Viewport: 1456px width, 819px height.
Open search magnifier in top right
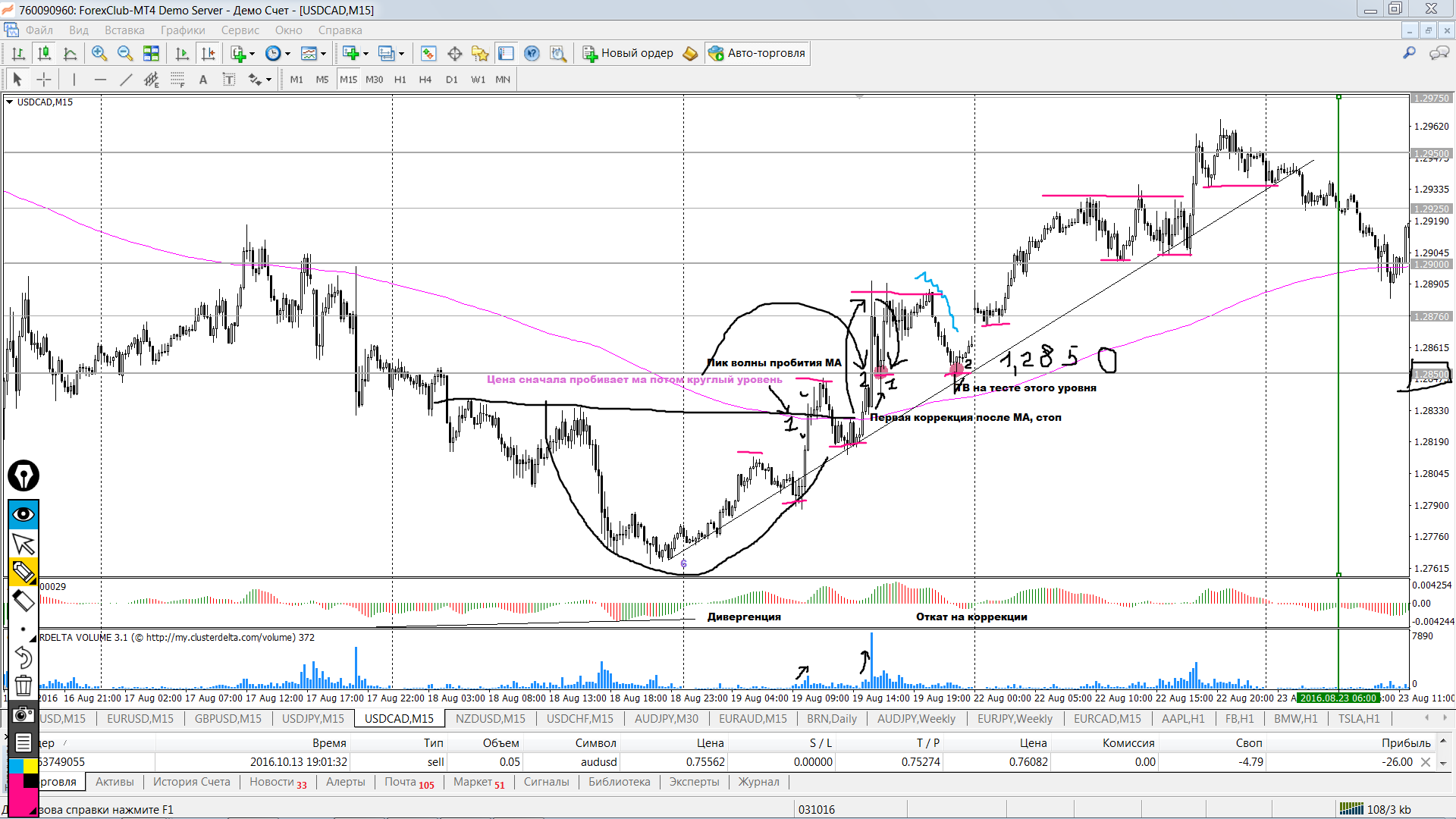1409,53
